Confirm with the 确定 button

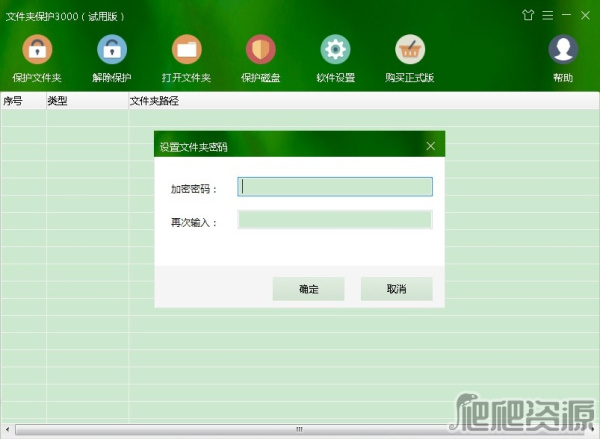pyautogui.click(x=308, y=289)
